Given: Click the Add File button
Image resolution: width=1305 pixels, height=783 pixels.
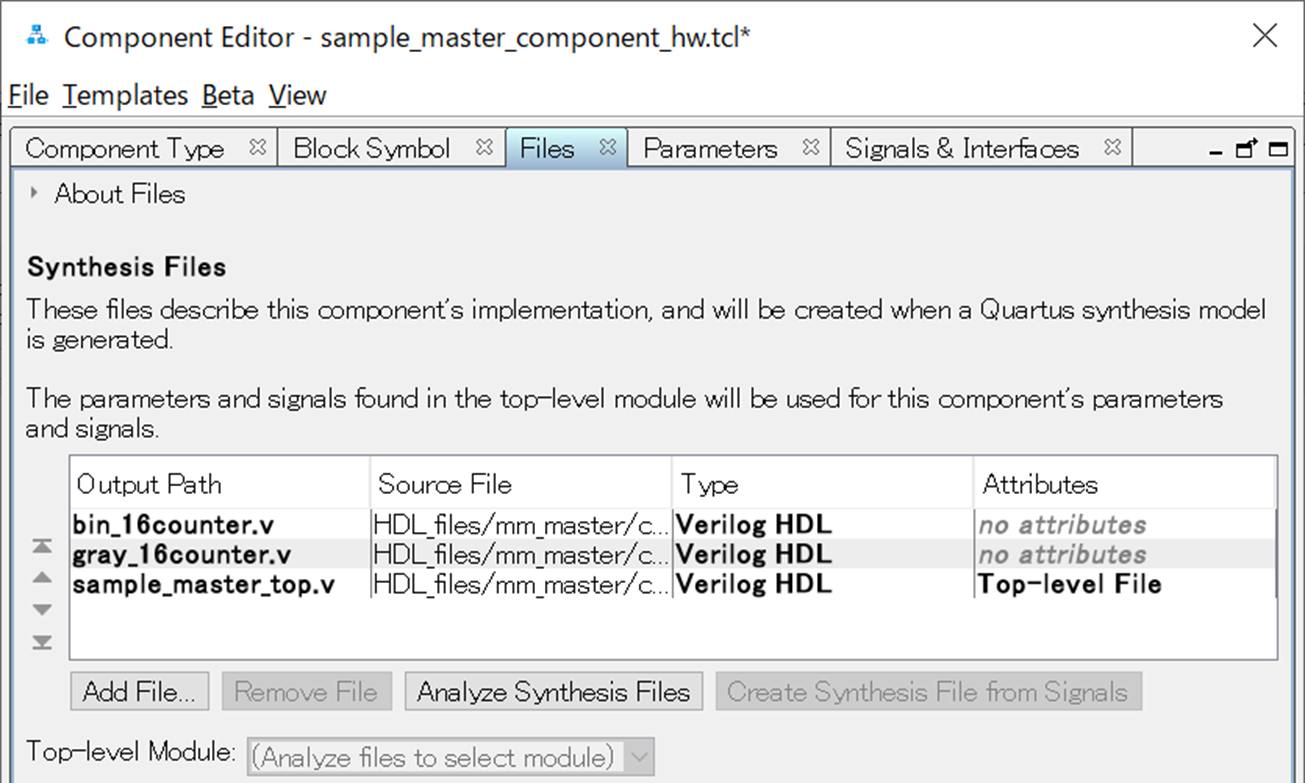Looking at the screenshot, I should pyautogui.click(x=139, y=691).
